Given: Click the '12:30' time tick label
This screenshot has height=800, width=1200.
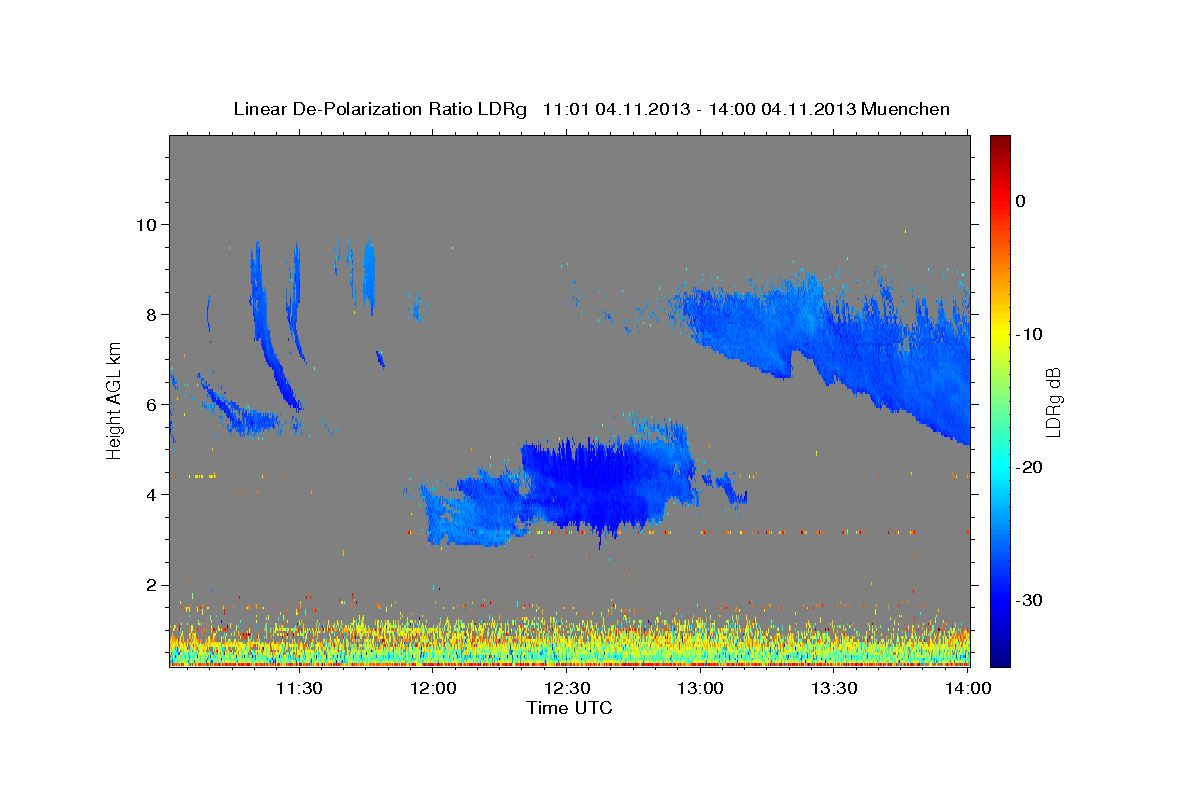Looking at the screenshot, I should [x=567, y=688].
